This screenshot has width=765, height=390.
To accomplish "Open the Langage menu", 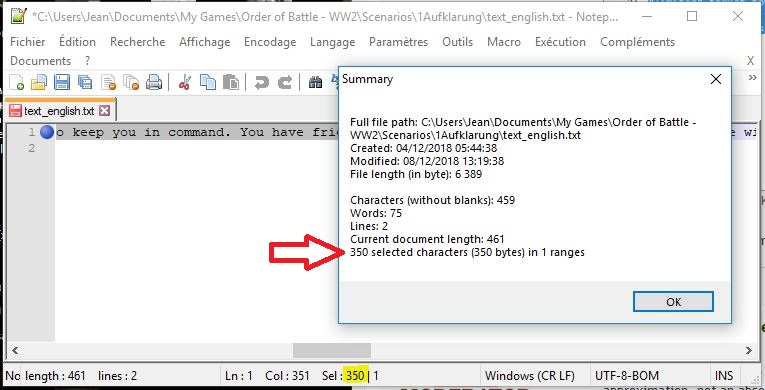I will (332, 42).
